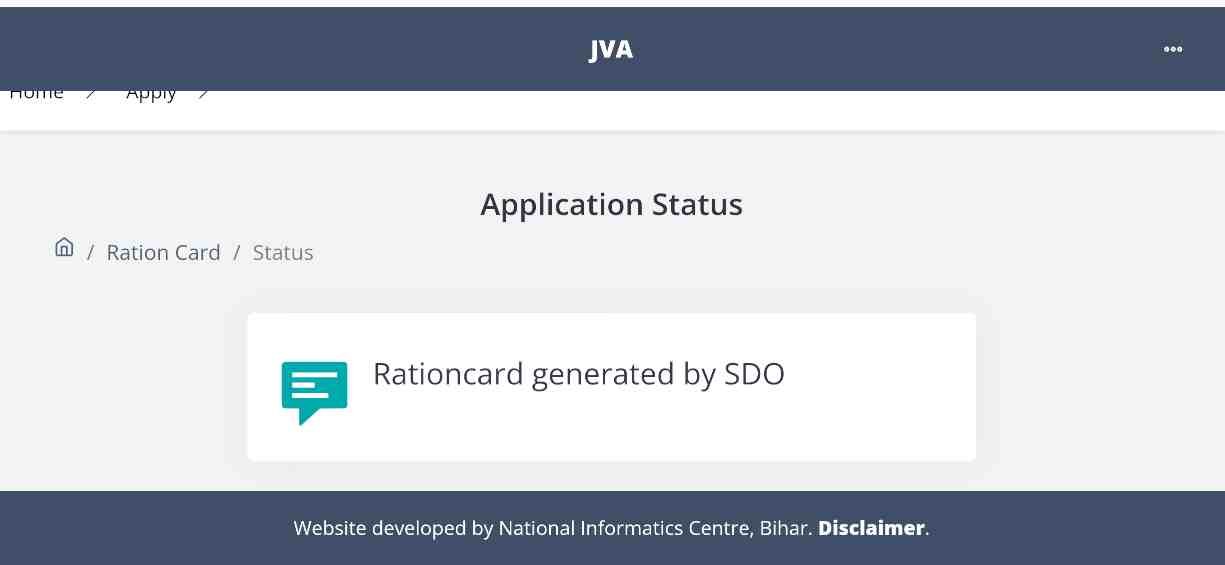The image size is (1225, 565).
Task: Open the Apply navigation link
Action: 151,96
